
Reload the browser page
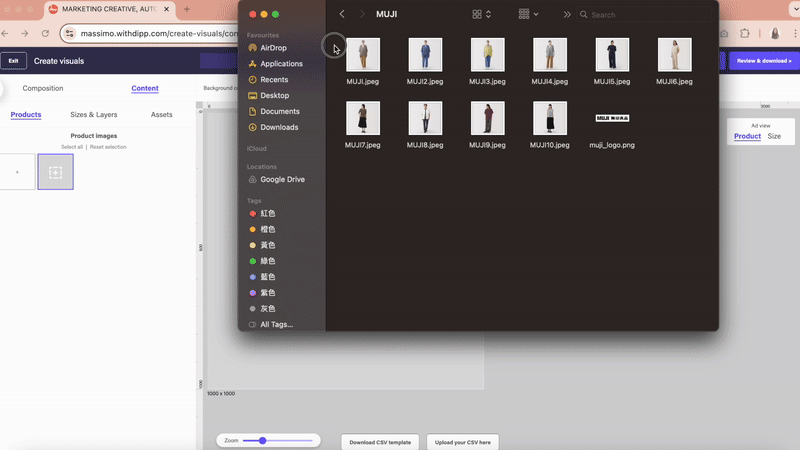(45, 34)
